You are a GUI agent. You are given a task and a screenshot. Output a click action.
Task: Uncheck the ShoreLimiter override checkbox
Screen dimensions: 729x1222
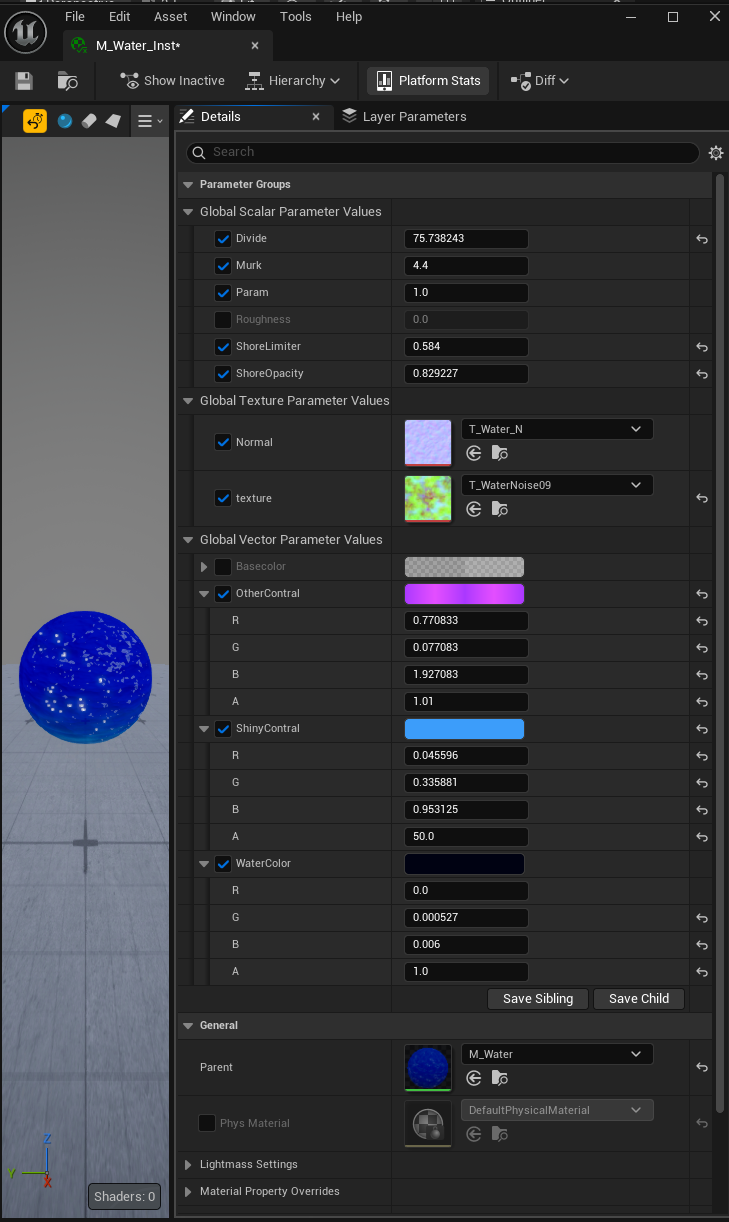point(223,347)
